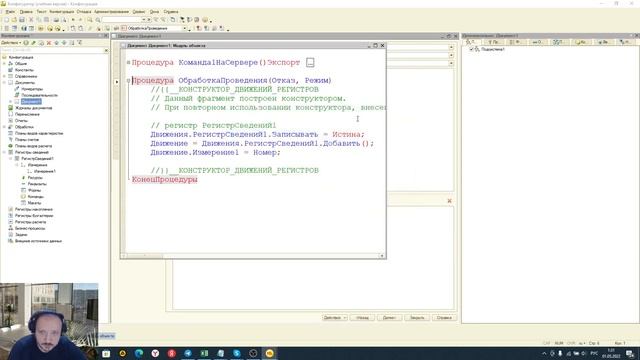
Task: Open the ОбработкаПроведения procedure dropdown
Action: coord(184,29)
